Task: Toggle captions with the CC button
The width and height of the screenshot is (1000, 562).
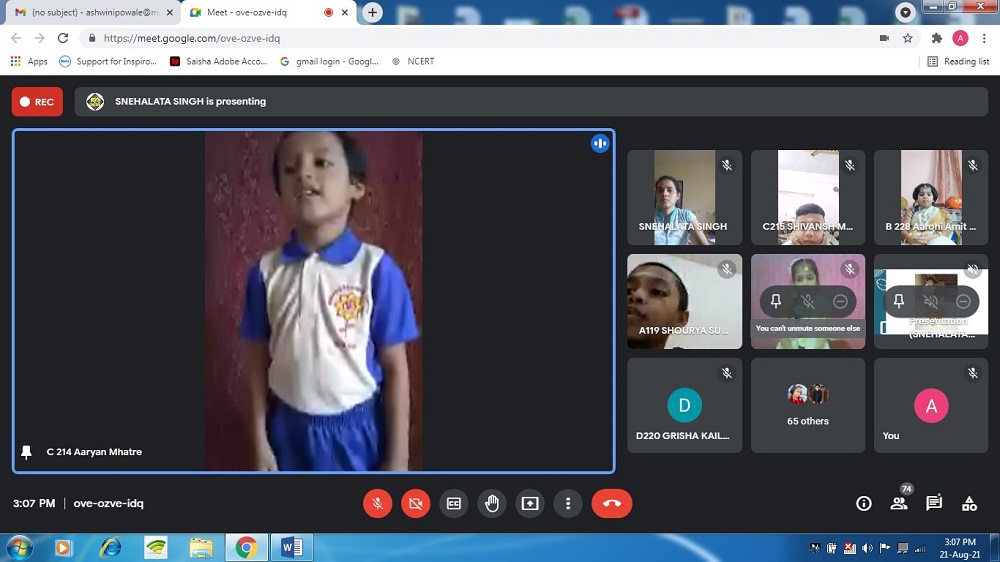Action: (x=453, y=503)
